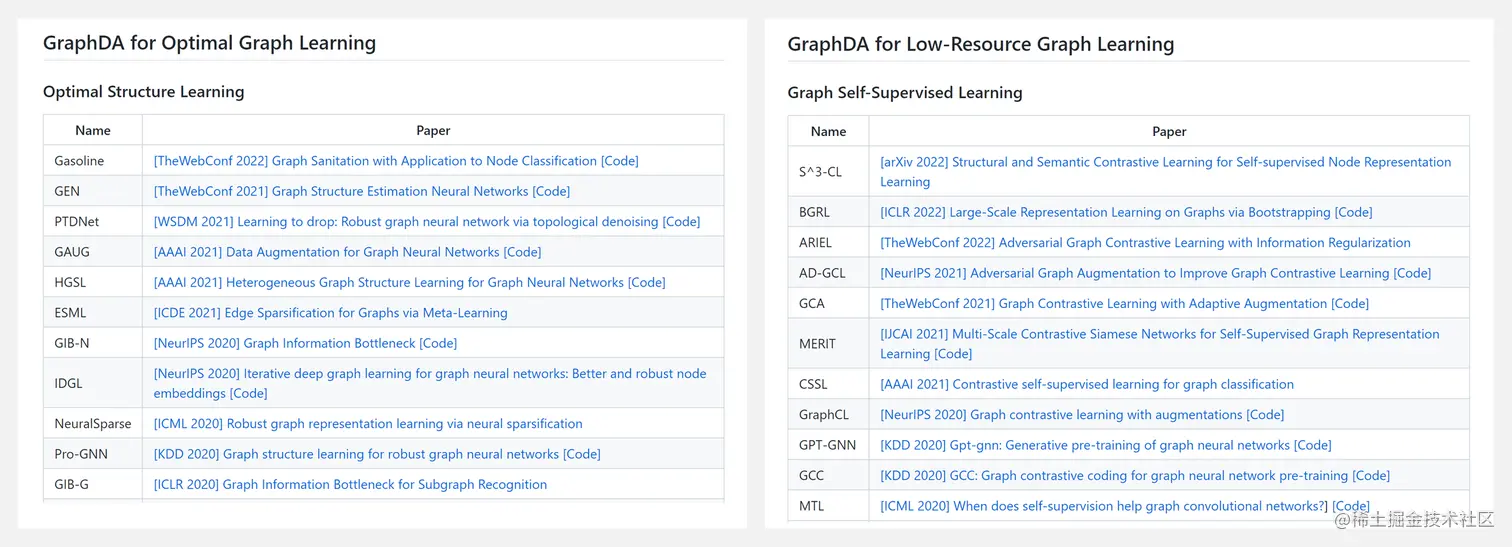Open Pro-GNN Graph structure learning paper
This screenshot has height=547, width=1512.
pyautogui.click(x=356, y=454)
